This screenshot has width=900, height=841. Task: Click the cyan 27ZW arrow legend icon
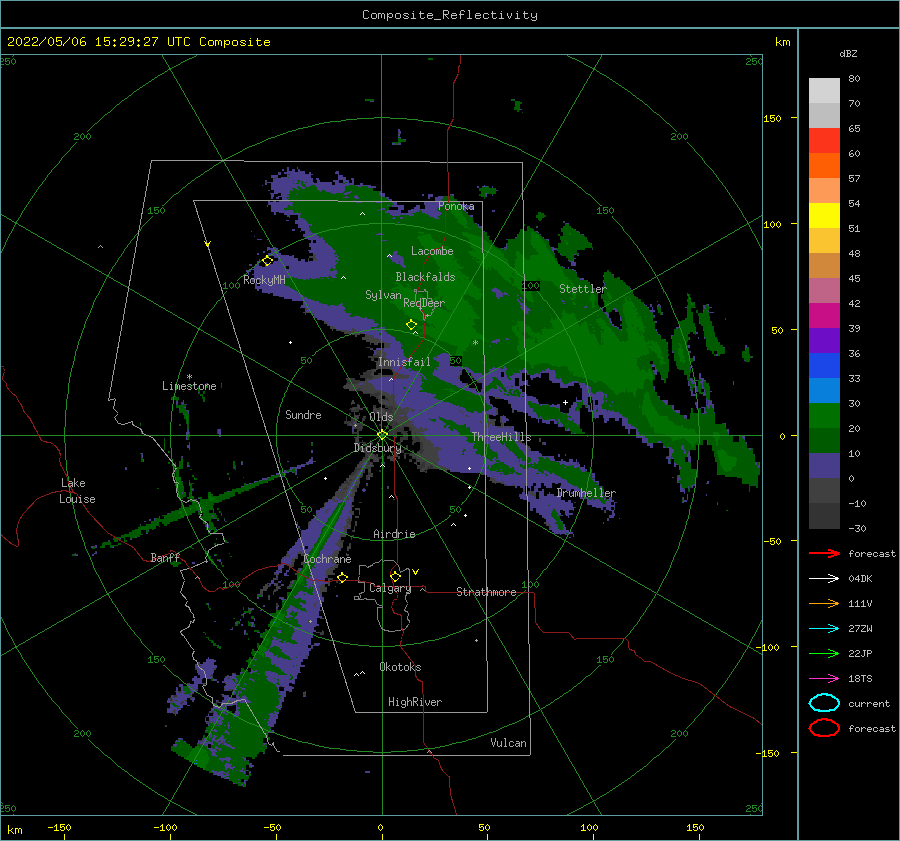(x=824, y=629)
